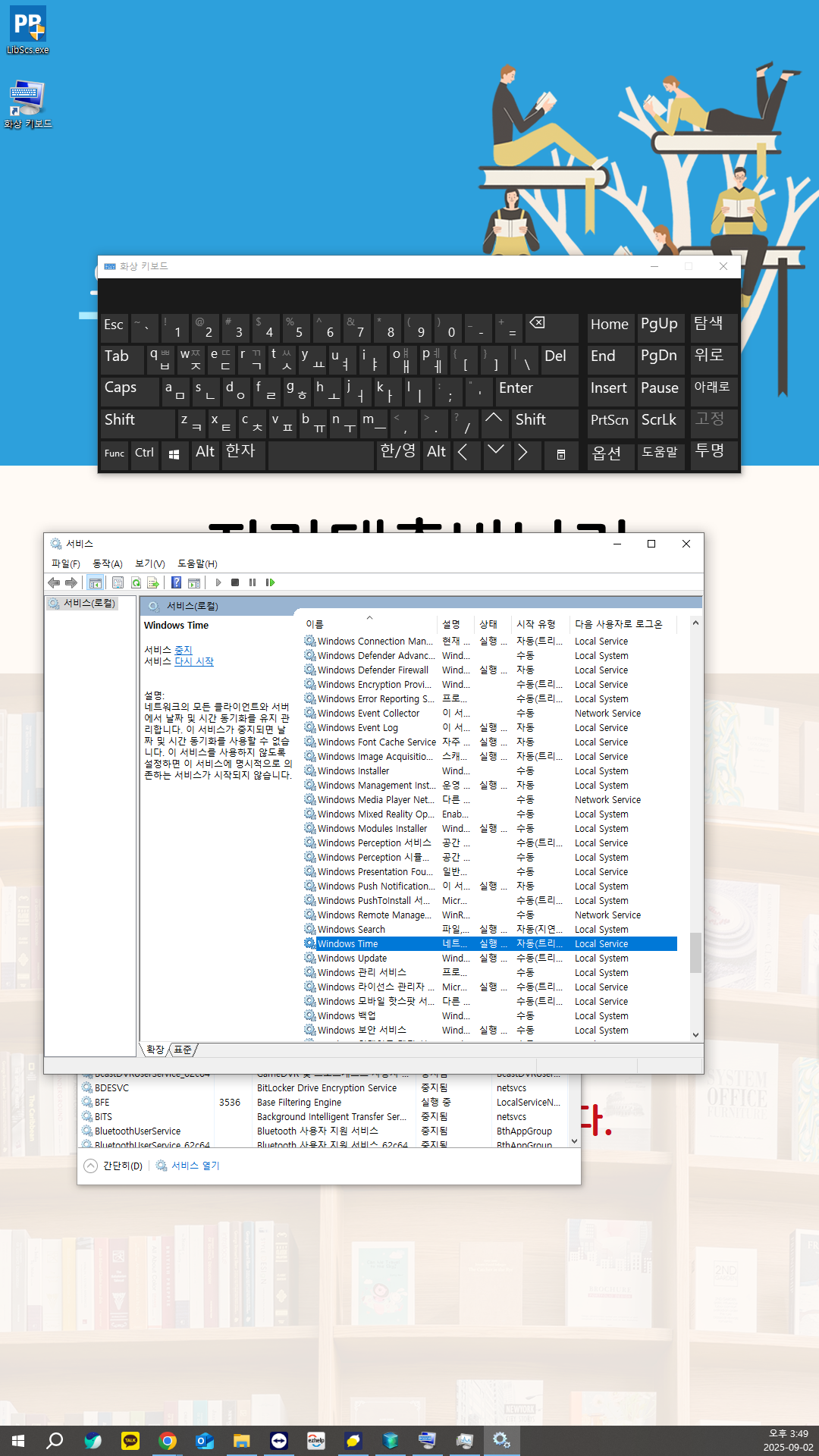The width and height of the screenshot is (819, 1456).
Task: Click the Windows logo key on keyboard
Action: [174, 454]
